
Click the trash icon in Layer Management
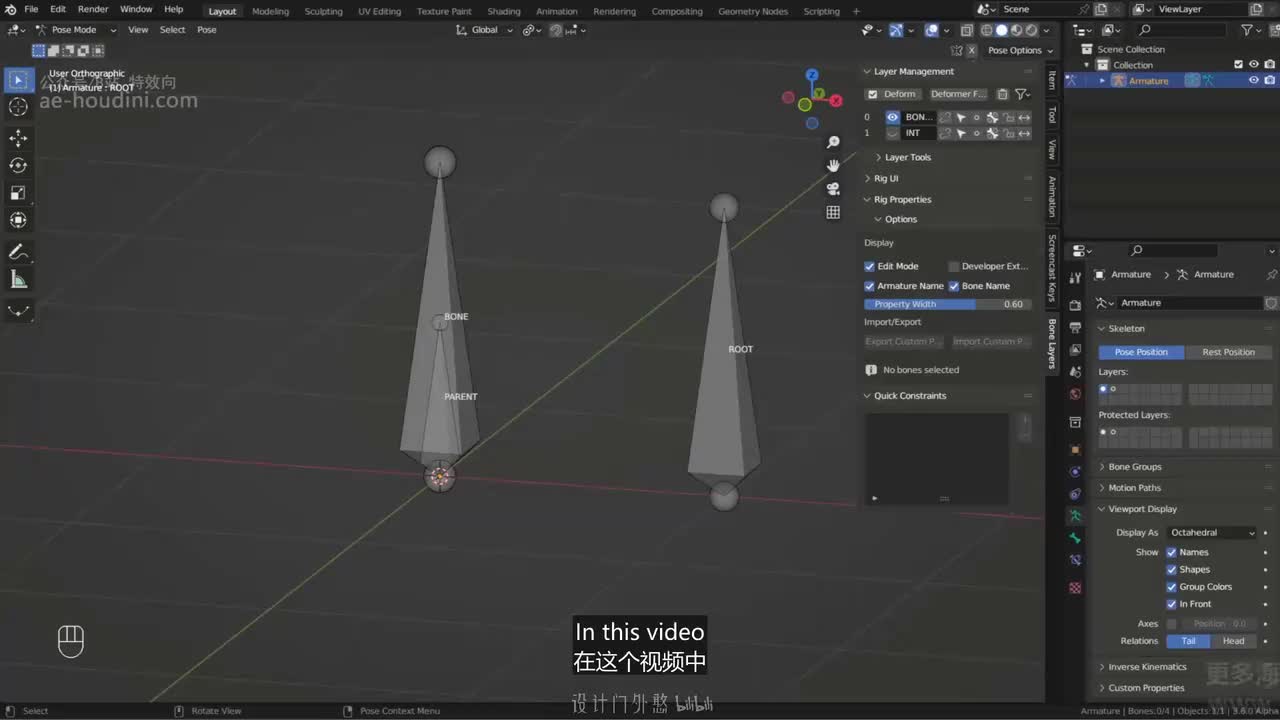pos(1002,94)
